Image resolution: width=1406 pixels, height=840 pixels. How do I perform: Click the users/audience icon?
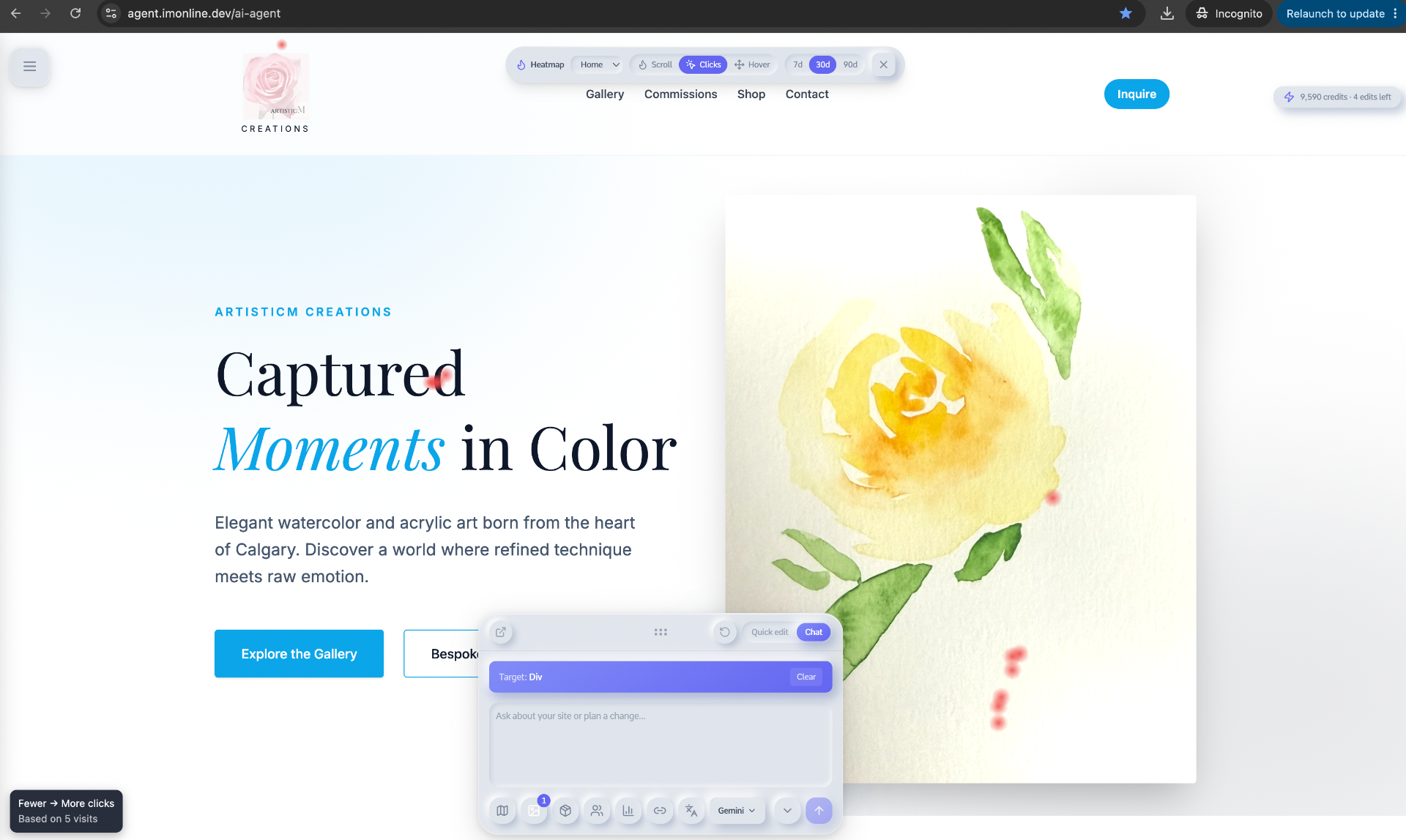tap(597, 811)
